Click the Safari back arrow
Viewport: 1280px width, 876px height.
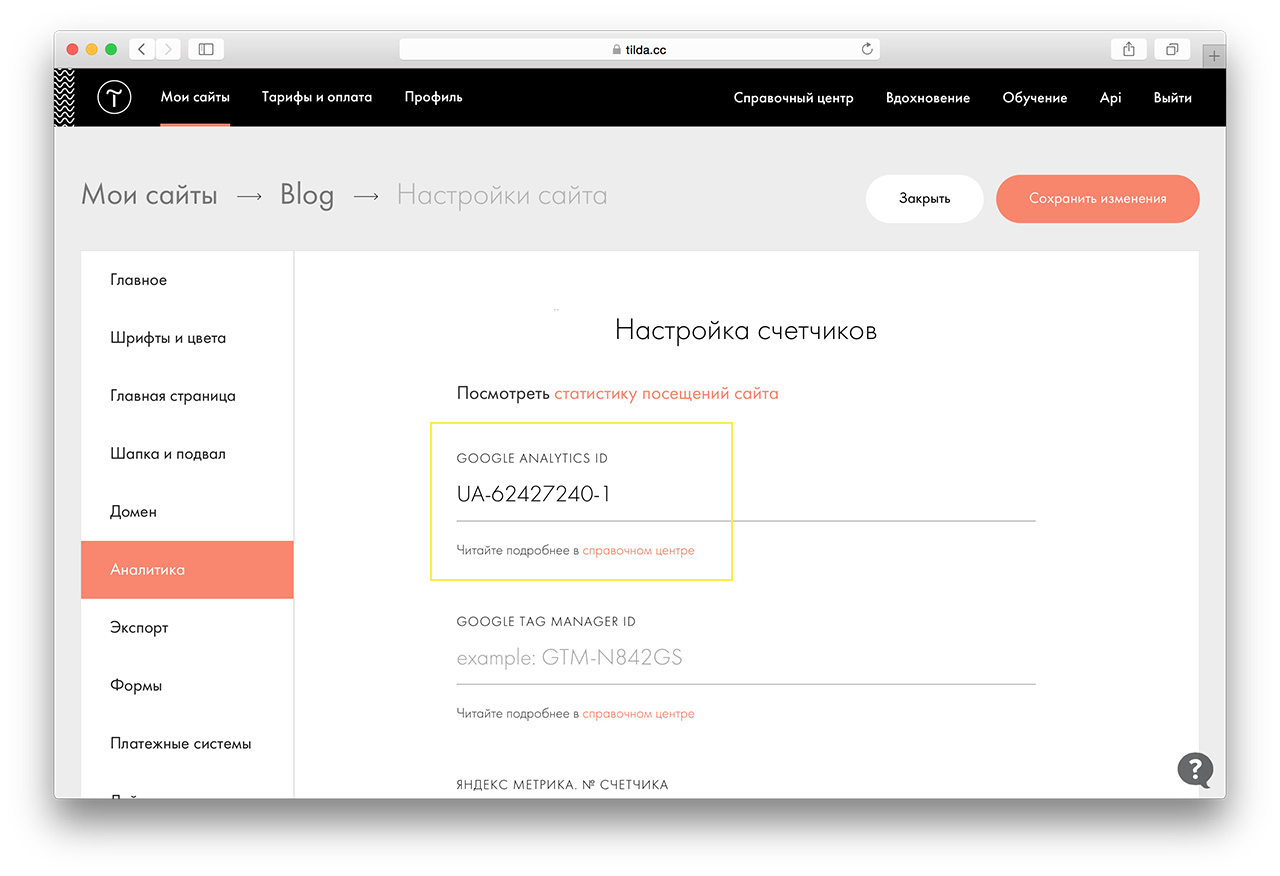(x=142, y=49)
